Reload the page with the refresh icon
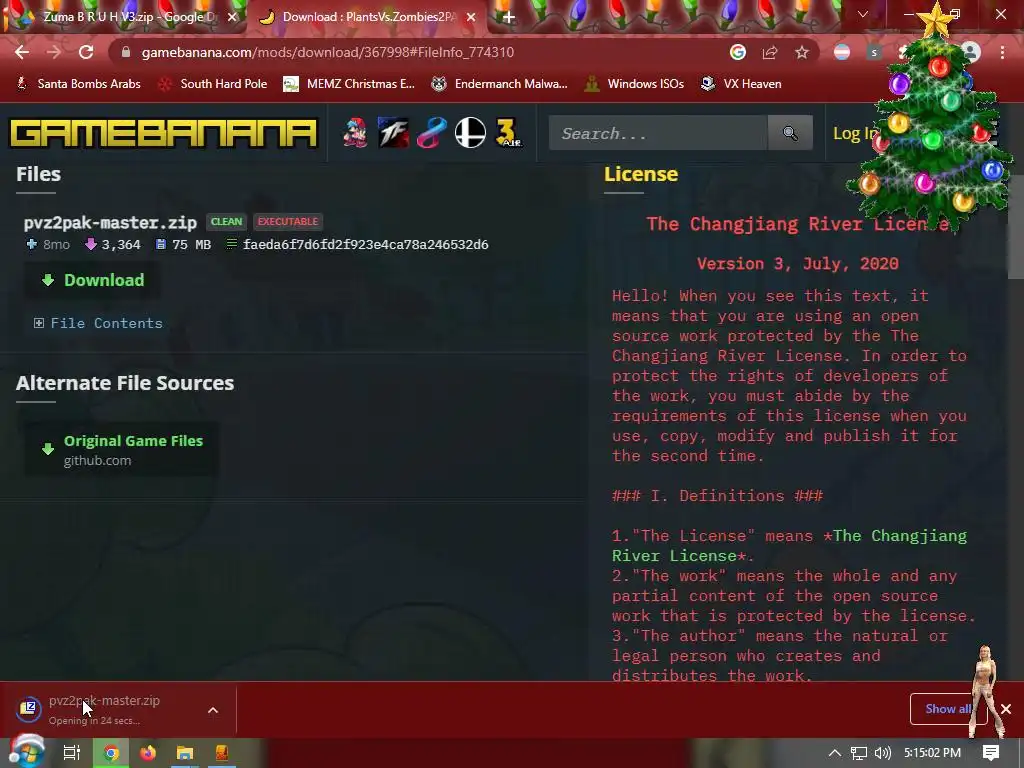1024x768 pixels. 86,52
